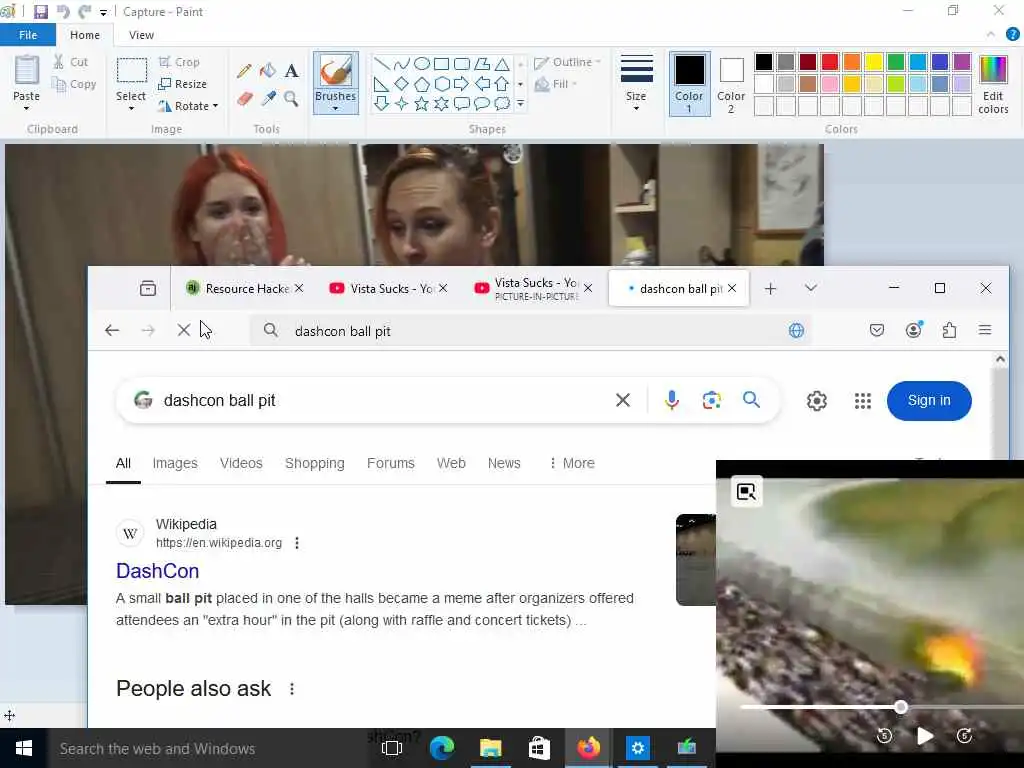The height and width of the screenshot is (768, 1024).
Task: Clear the Google search box with X
Action: (x=623, y=400)
